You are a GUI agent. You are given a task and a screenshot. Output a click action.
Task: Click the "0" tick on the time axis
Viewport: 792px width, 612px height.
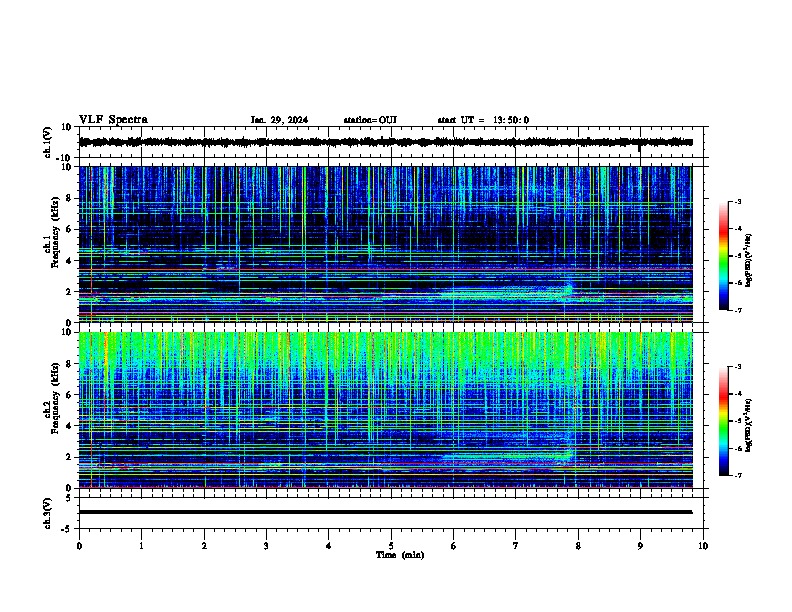tap(79, 546)
